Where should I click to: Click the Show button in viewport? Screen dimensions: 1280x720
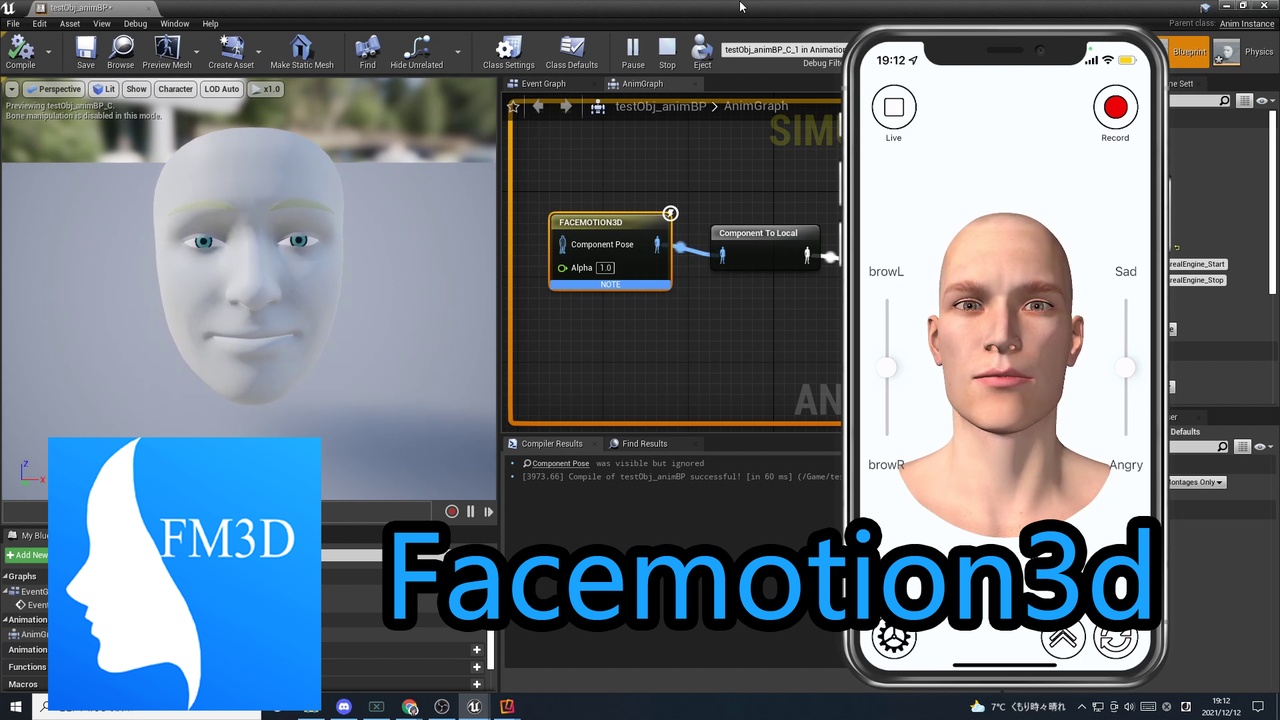[x=136, y=89]
